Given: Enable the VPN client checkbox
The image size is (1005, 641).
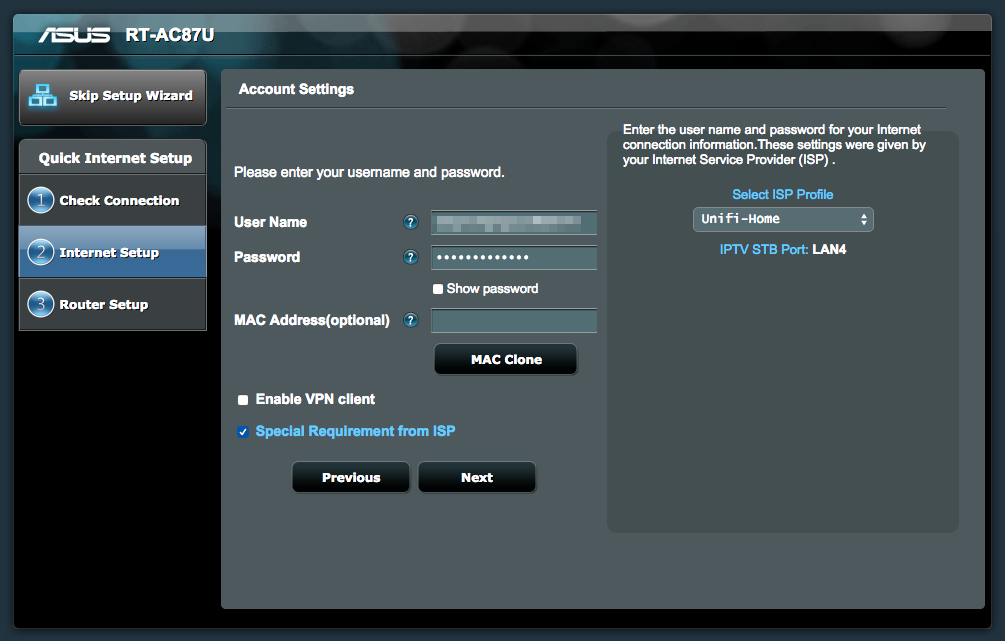Looking at the screenshot, I should [243, 400].
